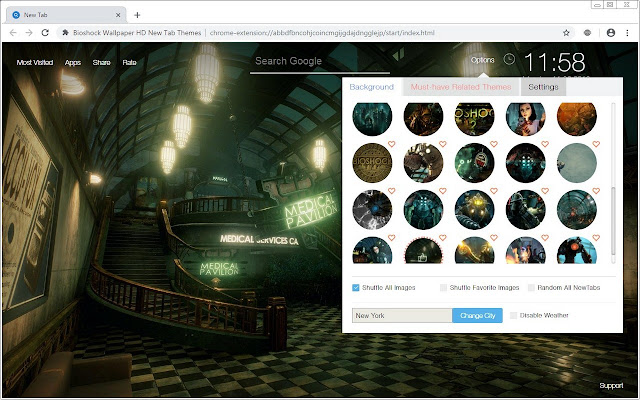Heart the green underwater thumbnail with the red sign

(x=493, y=144)
